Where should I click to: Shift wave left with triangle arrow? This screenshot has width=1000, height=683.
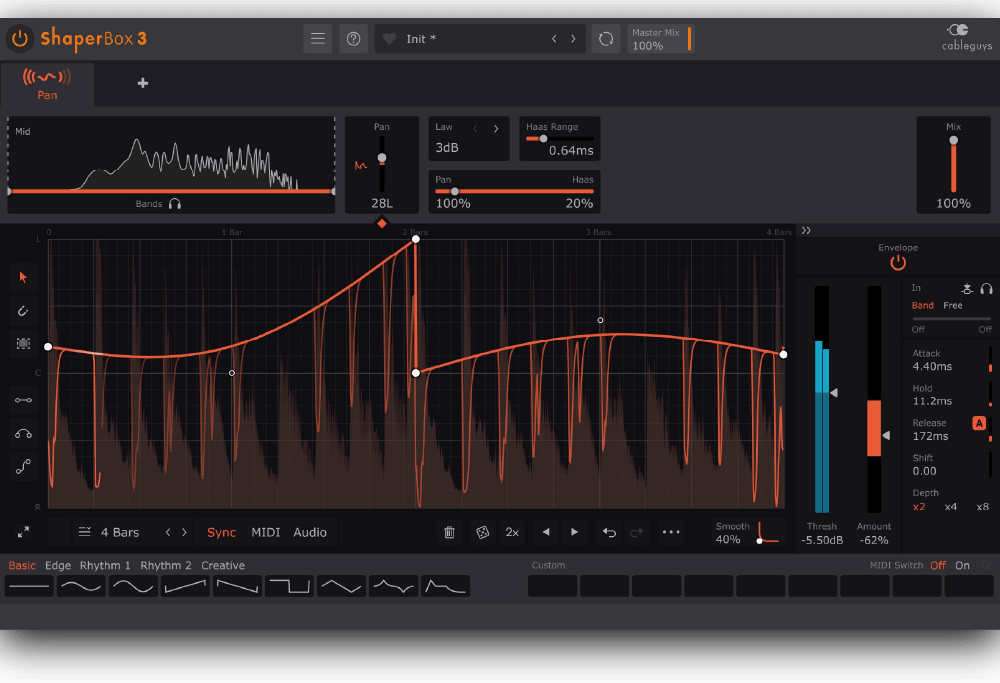[546, 532]
